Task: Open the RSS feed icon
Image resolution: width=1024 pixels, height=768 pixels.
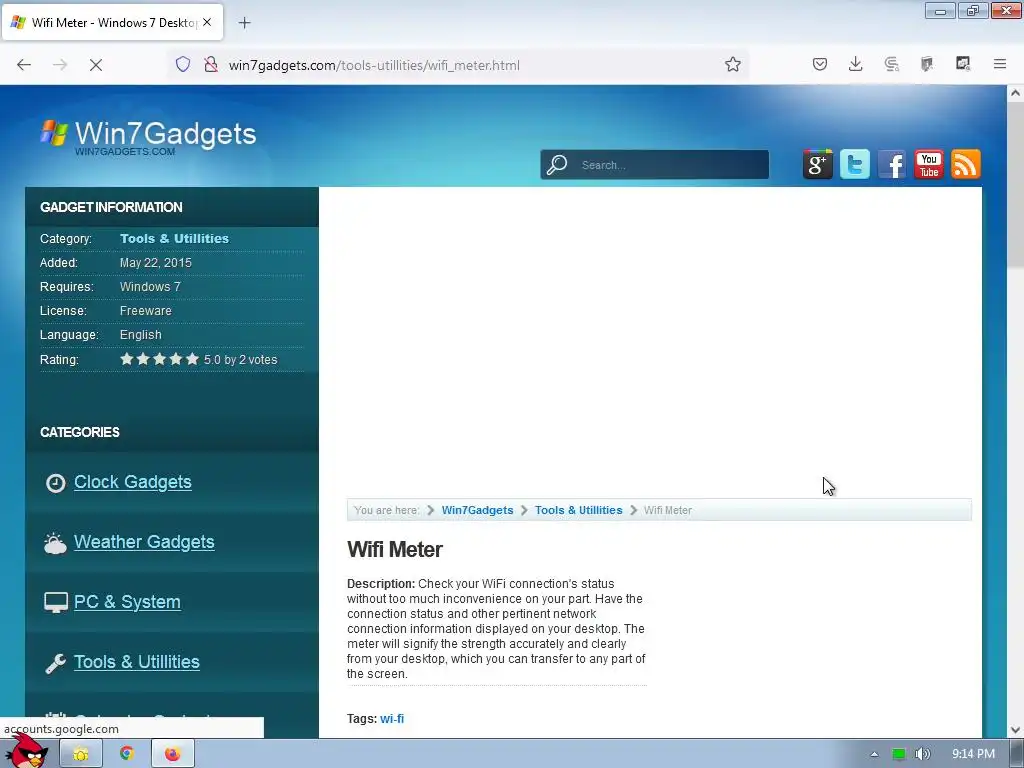Action: click(966, 164)
